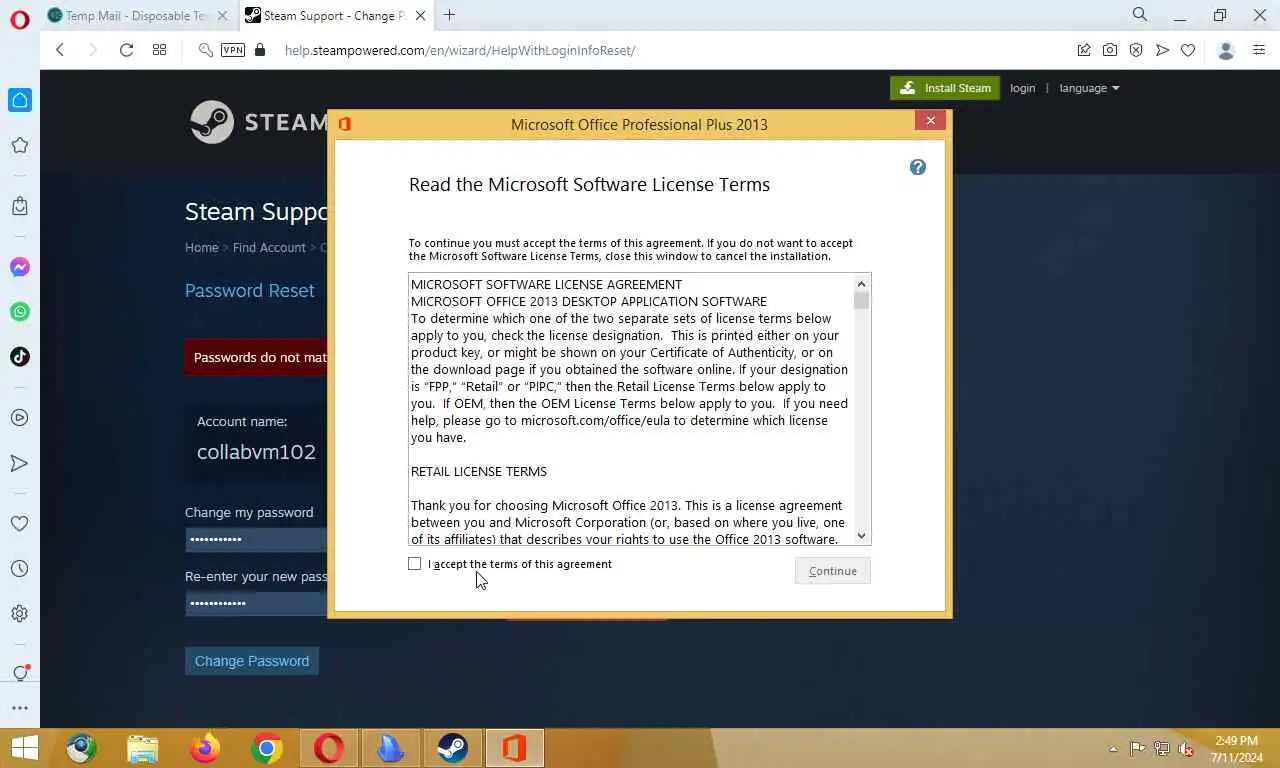The width and height of the screenshot is (1280, 768).
Task: Click the help.steampowered.com address field
Action: coord(460,50)
